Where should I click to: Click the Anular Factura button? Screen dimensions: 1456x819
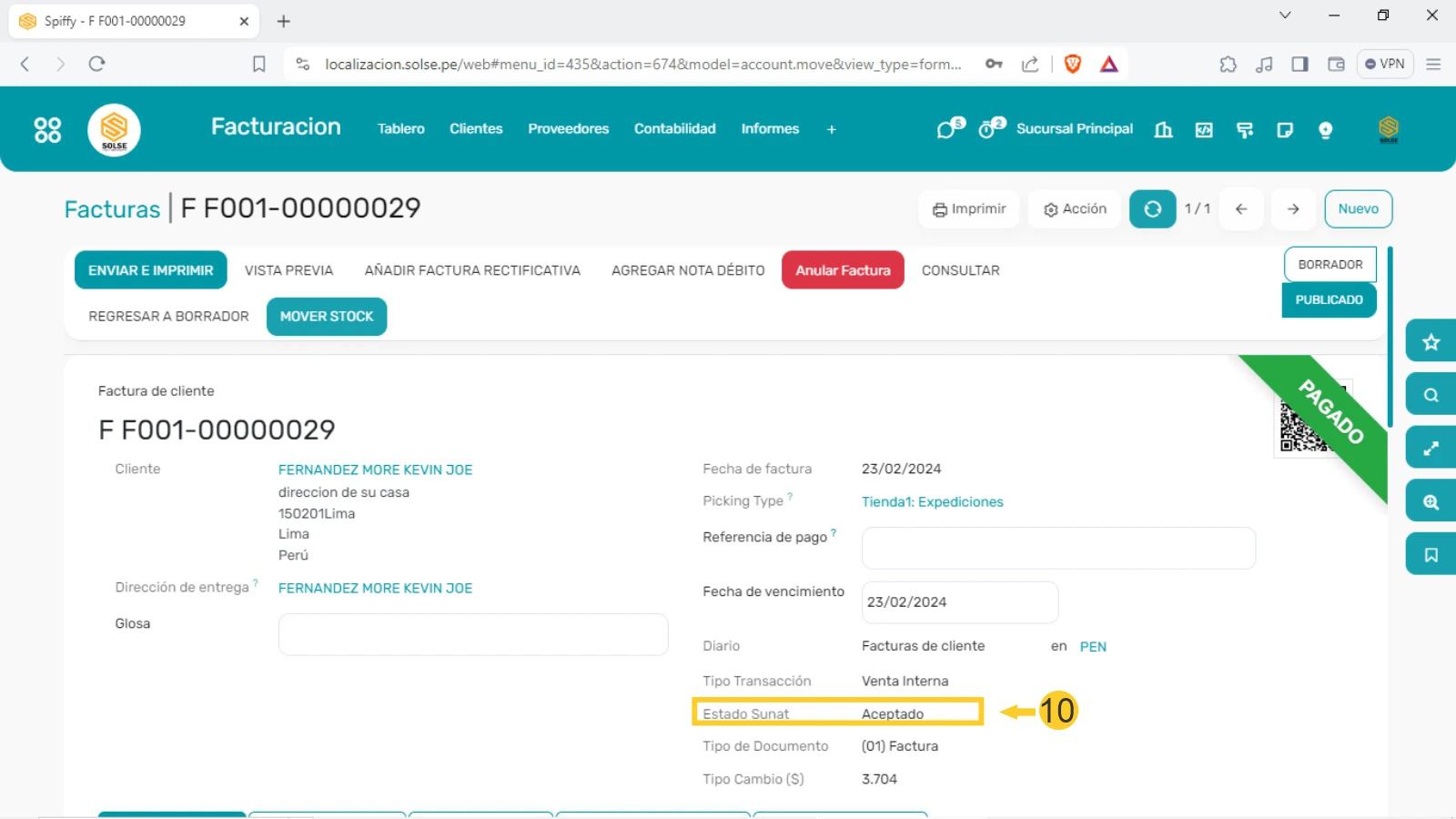(x=843, y=270)
